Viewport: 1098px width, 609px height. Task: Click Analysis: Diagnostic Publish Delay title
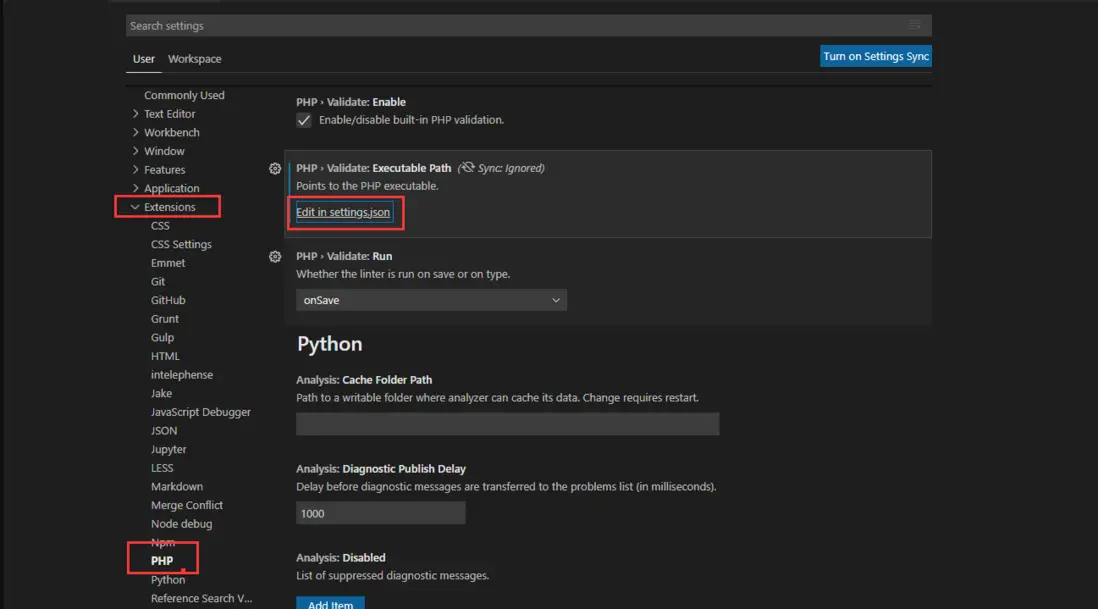[381, 469]
